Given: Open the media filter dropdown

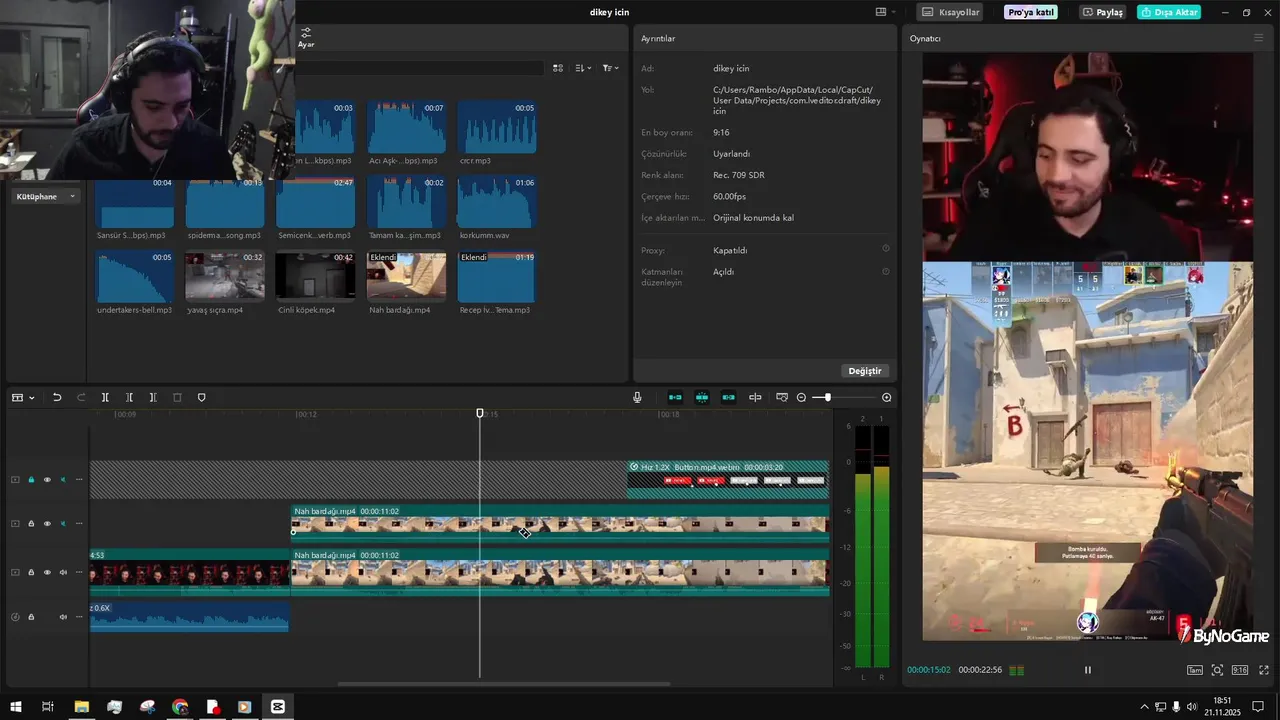Looking at the screenshot, I should (x=610, y=68).
